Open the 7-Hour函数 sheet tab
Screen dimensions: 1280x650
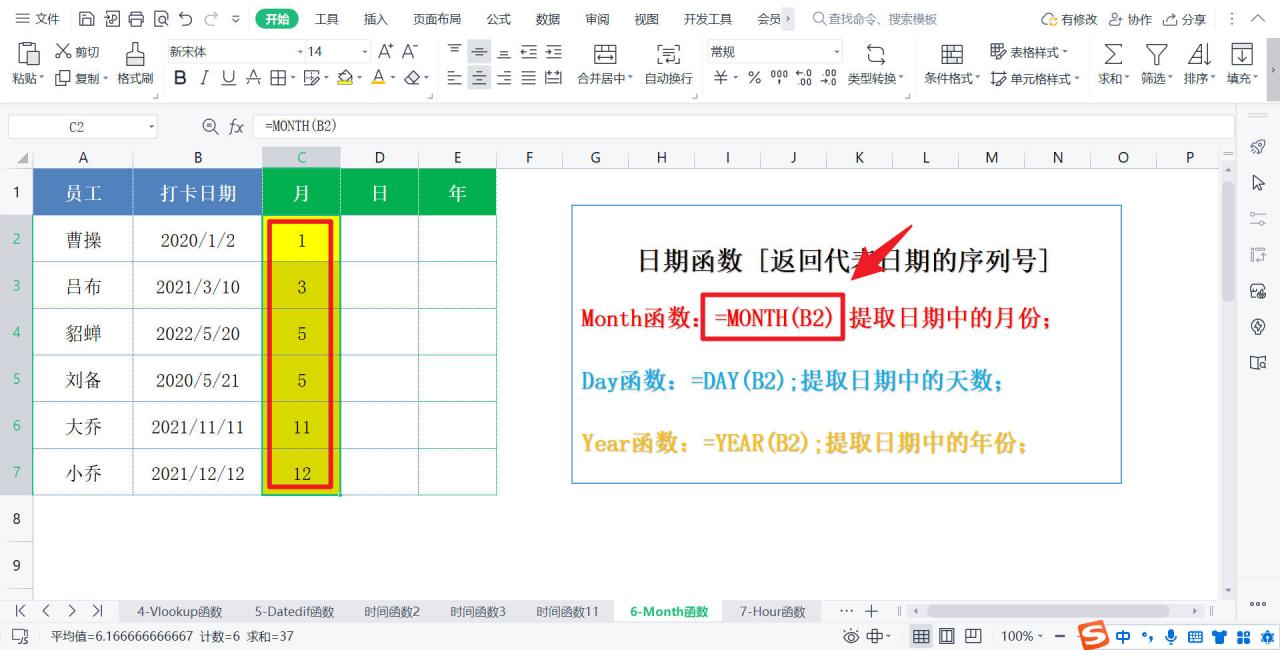[772, 611]
